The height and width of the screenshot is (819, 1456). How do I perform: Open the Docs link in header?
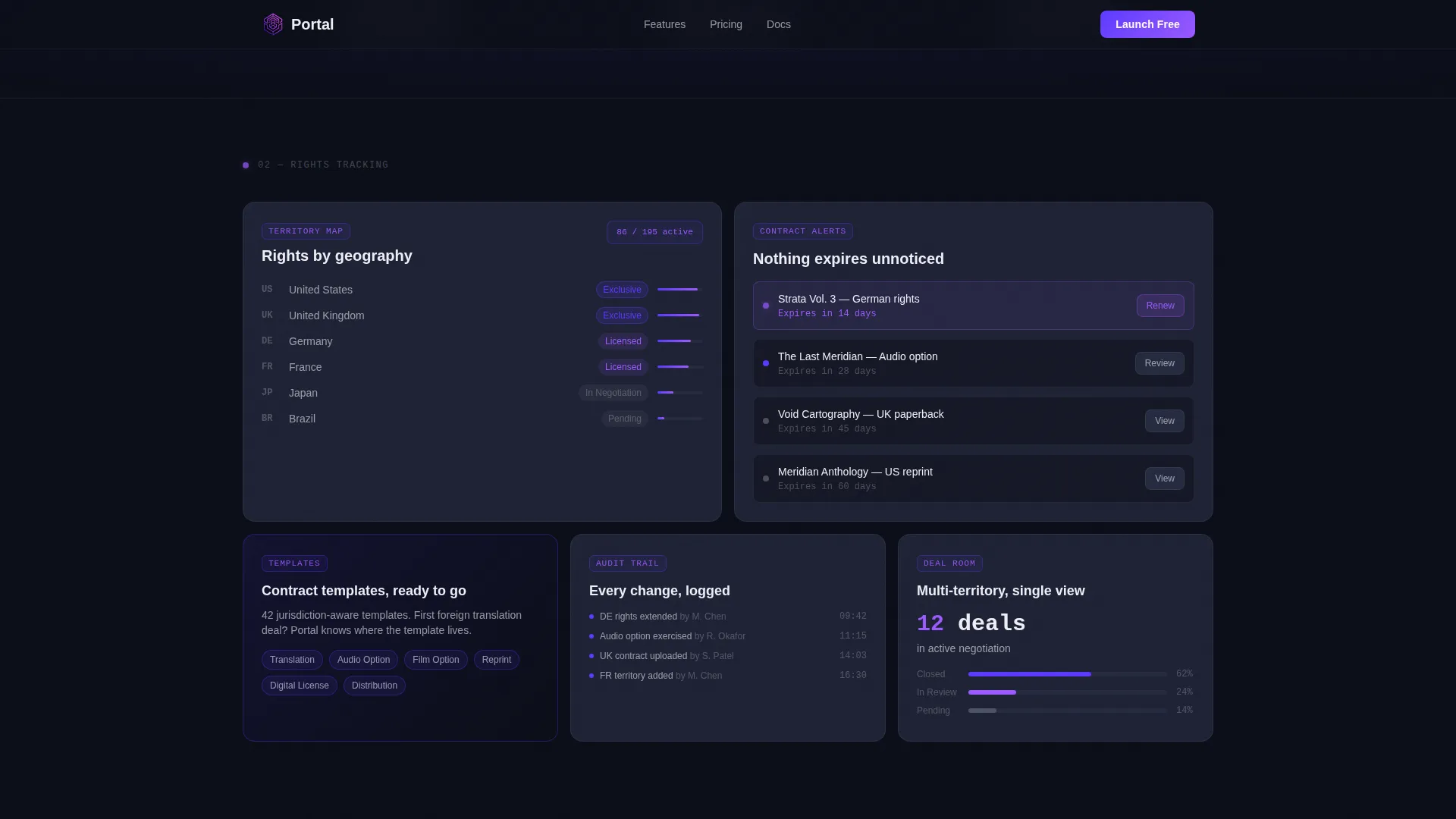pyautogui.click(x=778, y=24)
